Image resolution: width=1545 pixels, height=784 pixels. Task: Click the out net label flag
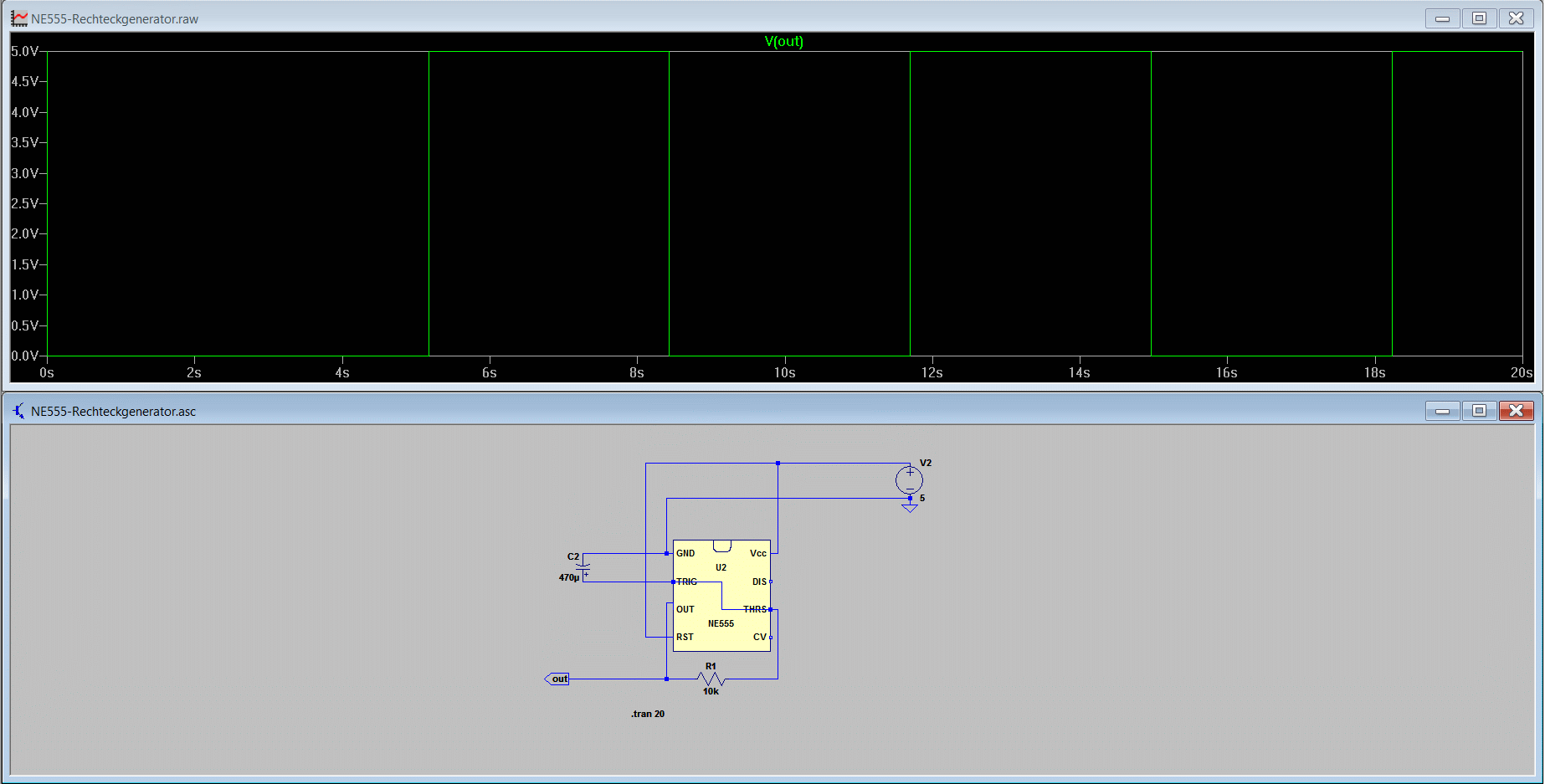tap(557, 679)
